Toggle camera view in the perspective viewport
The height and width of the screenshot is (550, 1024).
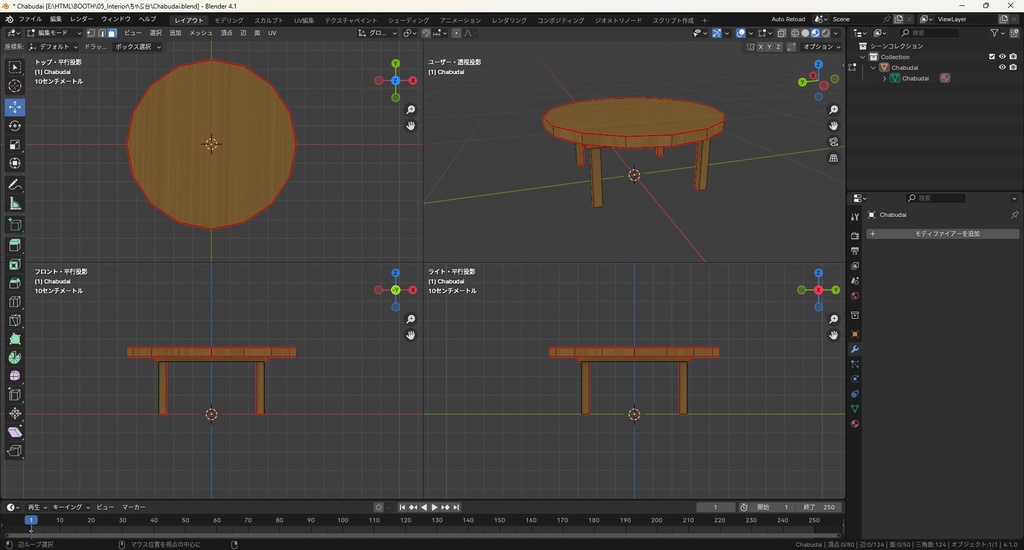(834, 142)
